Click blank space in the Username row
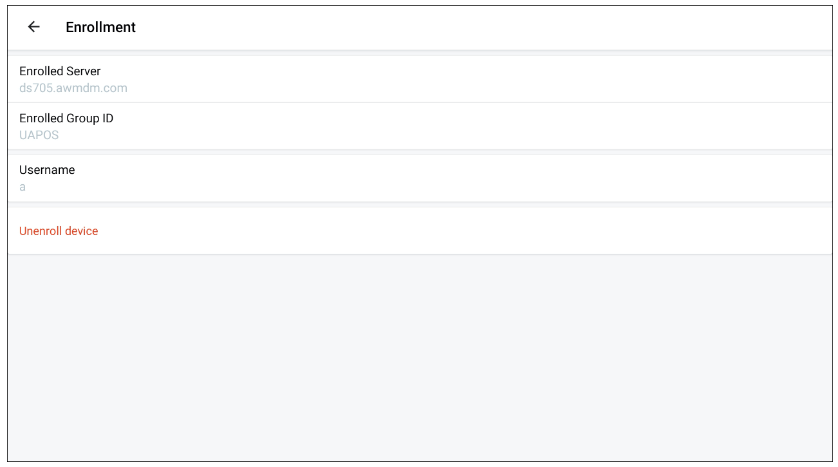Image resolution: width=838 pixels, height=467 pixels. pos(480,178)
